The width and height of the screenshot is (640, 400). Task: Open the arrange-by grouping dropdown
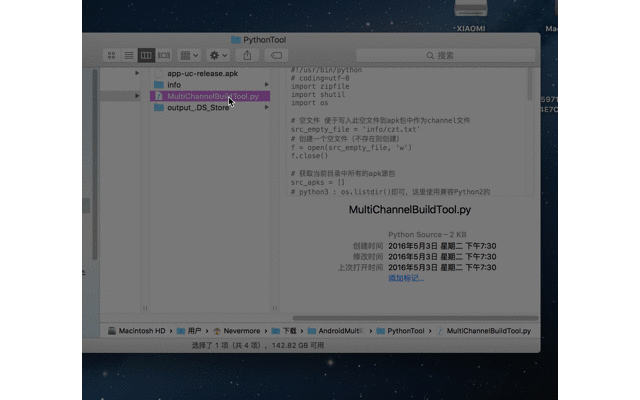coord(189,55)
